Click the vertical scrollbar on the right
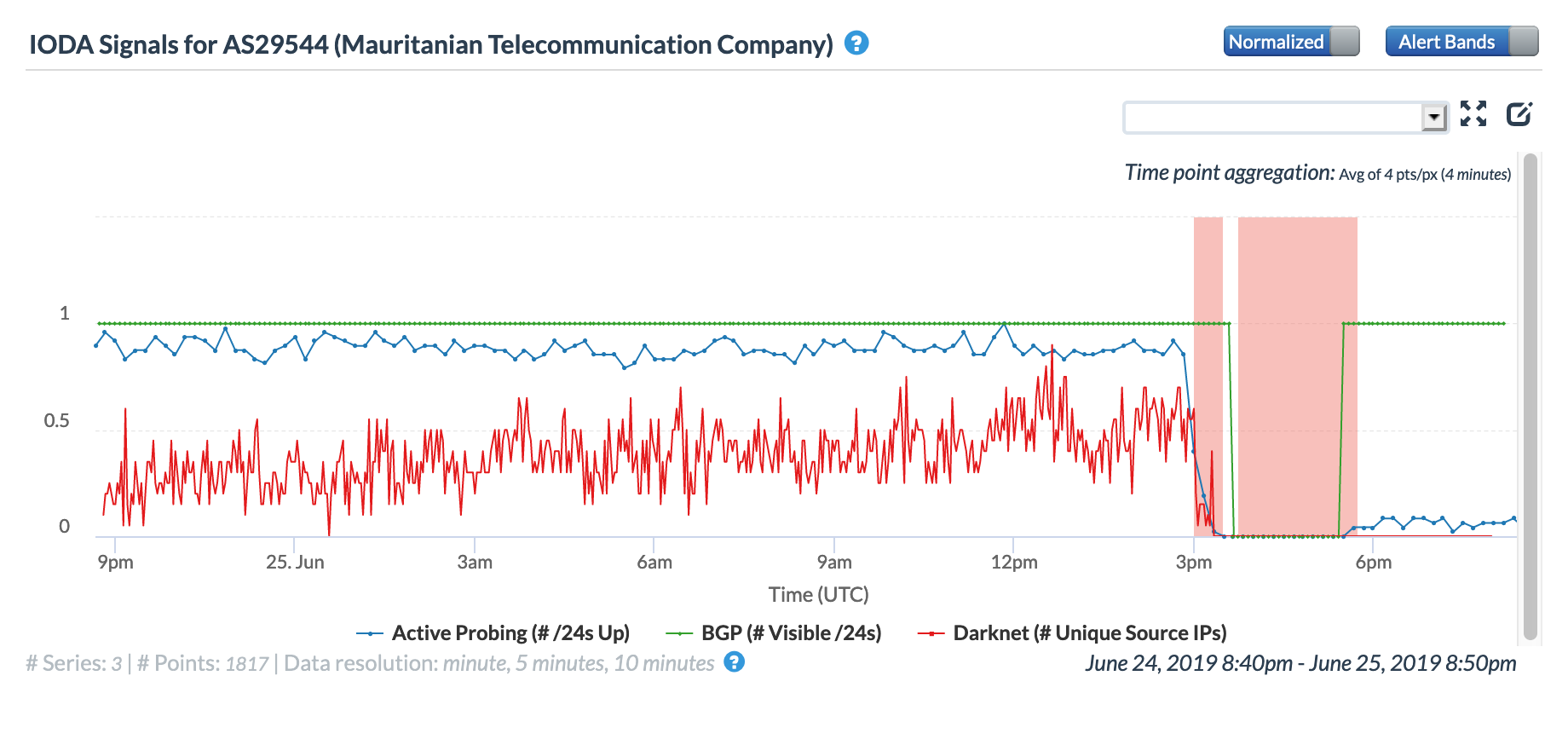This screenshot has width=1568, height=745. tap(1531, 396)
